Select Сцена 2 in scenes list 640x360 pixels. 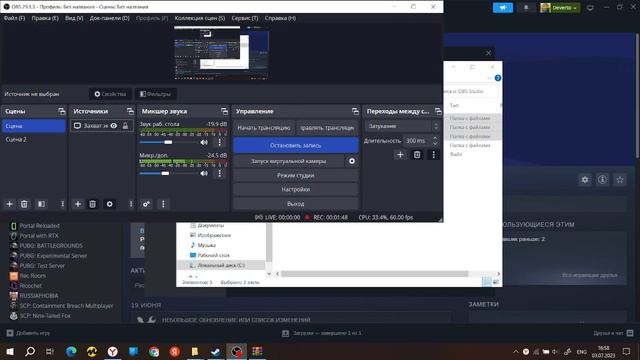click(33, 139)
